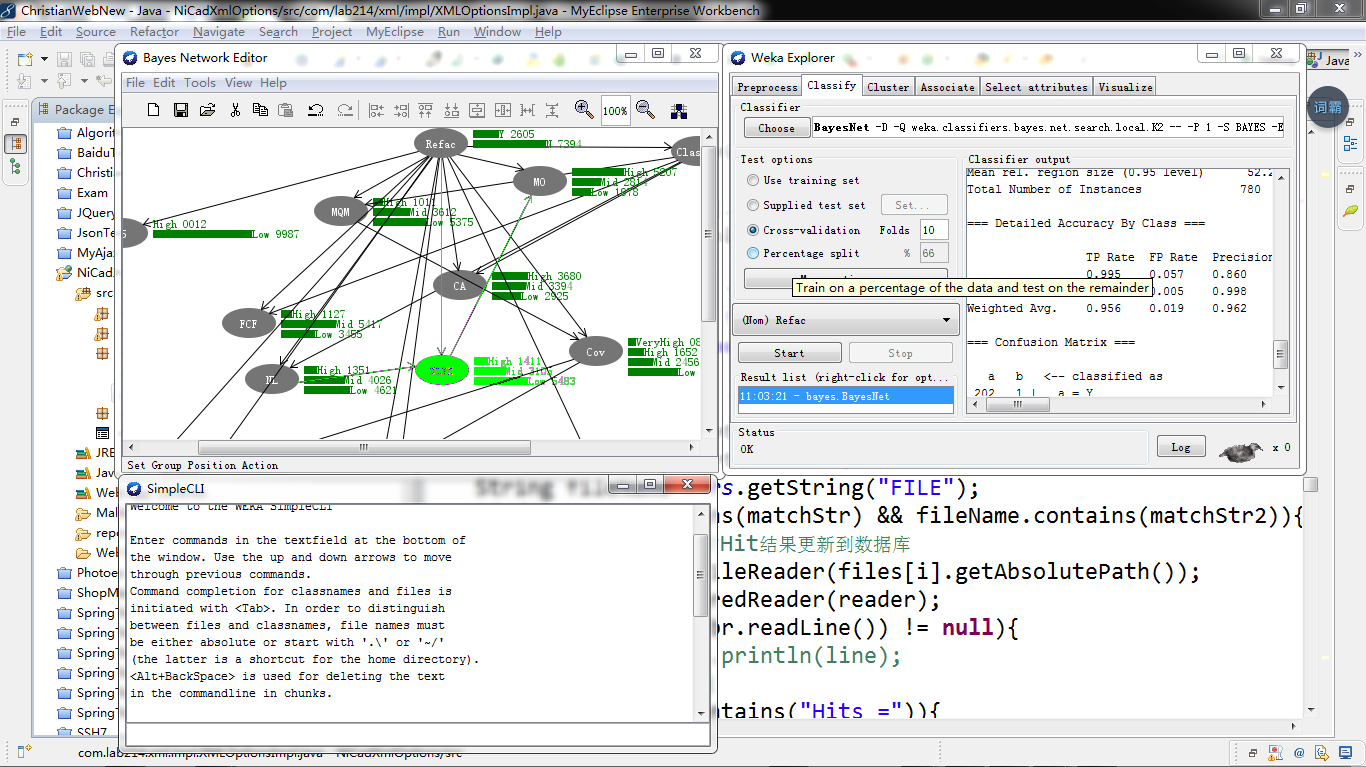This screenshot has width=1366, height=767.
Task: Zoom out with the magnifier minus icon
Action: pos(645,110)
